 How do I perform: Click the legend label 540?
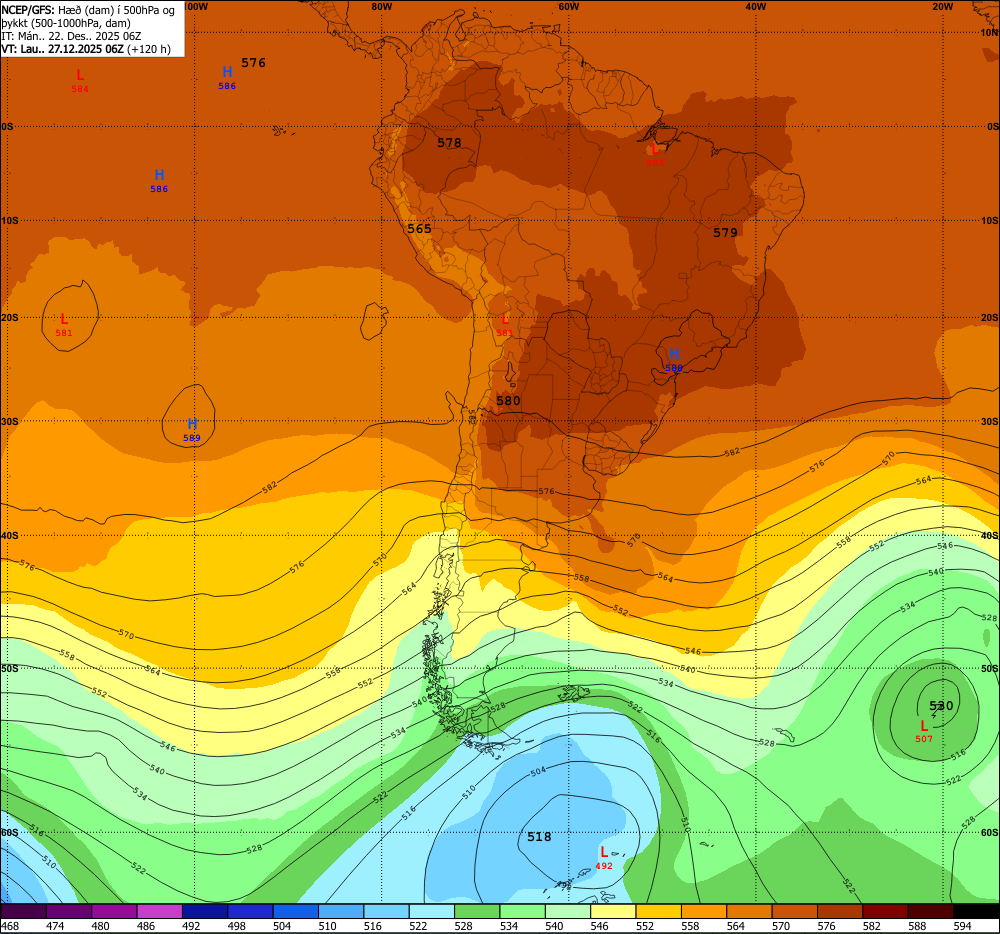(x=554, y=926)
